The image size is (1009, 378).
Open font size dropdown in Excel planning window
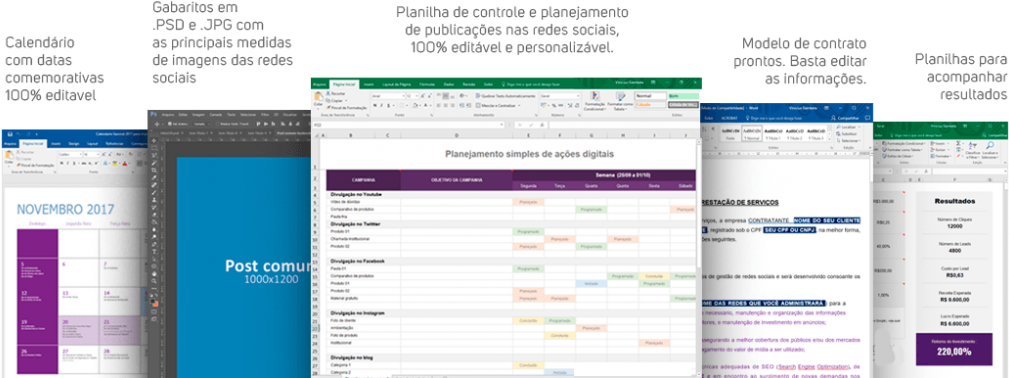click(x=416, y=96)
